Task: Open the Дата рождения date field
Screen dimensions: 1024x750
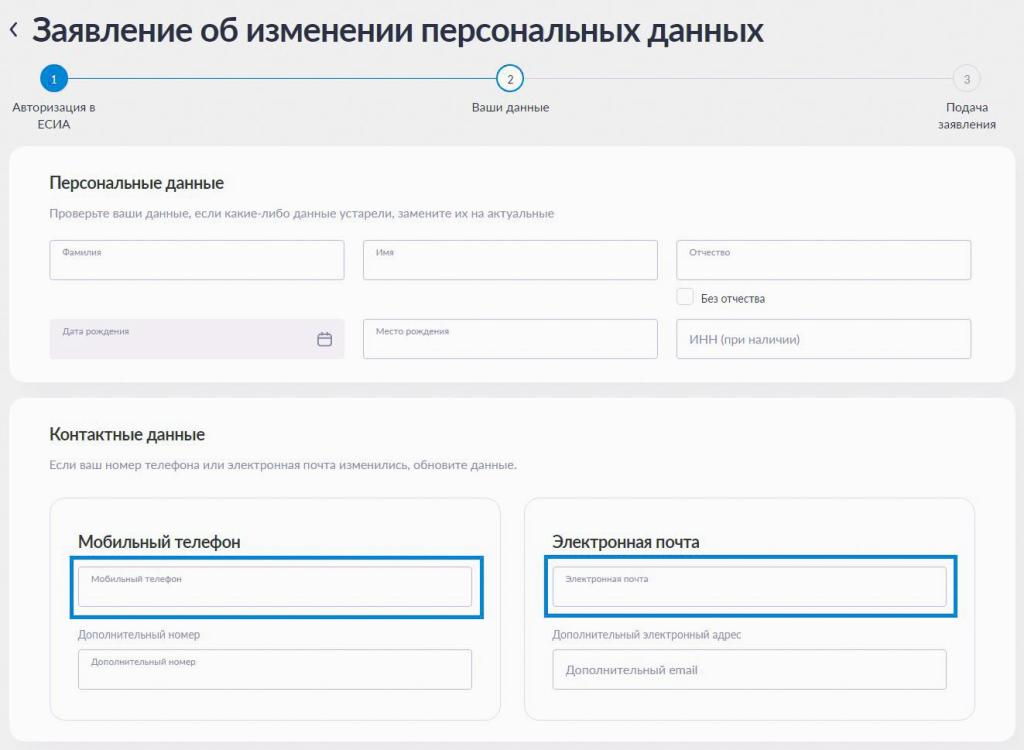Action: [x=180, y=339]
